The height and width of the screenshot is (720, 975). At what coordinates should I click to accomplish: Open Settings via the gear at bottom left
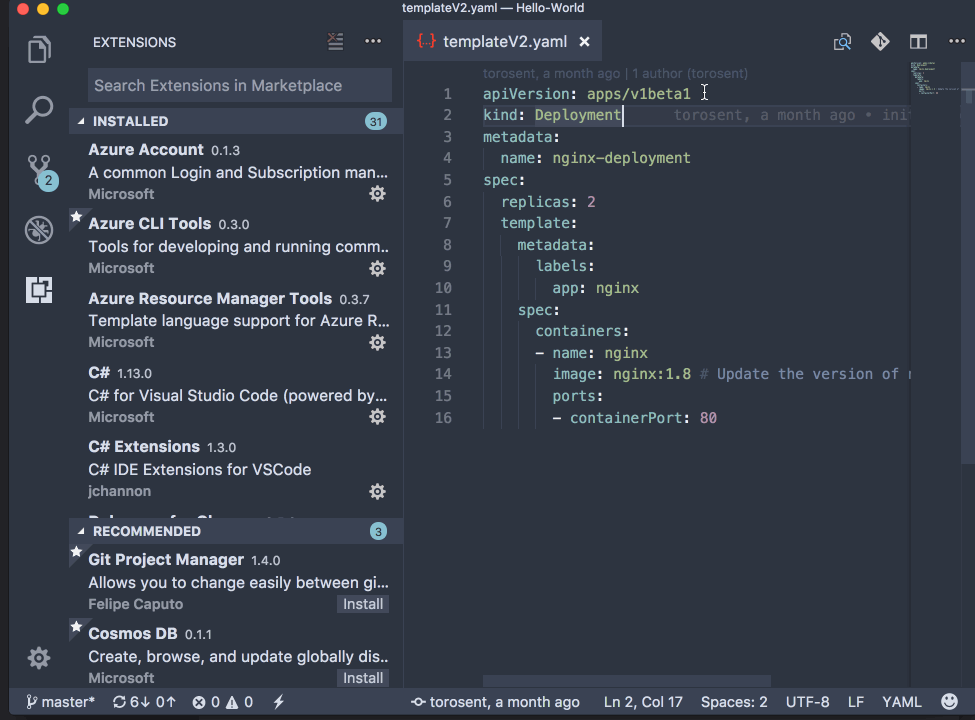point(38,657)
